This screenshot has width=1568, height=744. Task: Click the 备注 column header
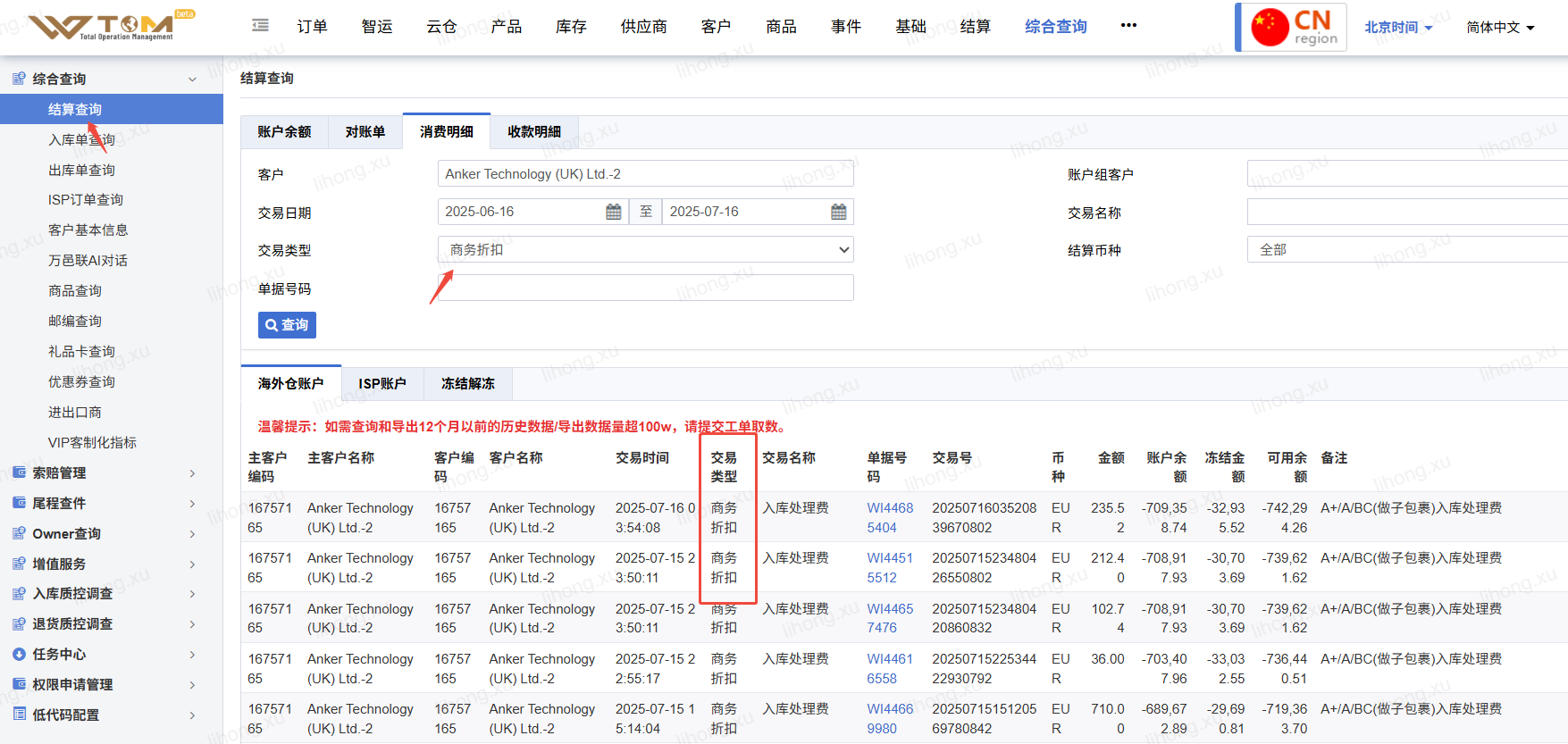(1334, 457)
